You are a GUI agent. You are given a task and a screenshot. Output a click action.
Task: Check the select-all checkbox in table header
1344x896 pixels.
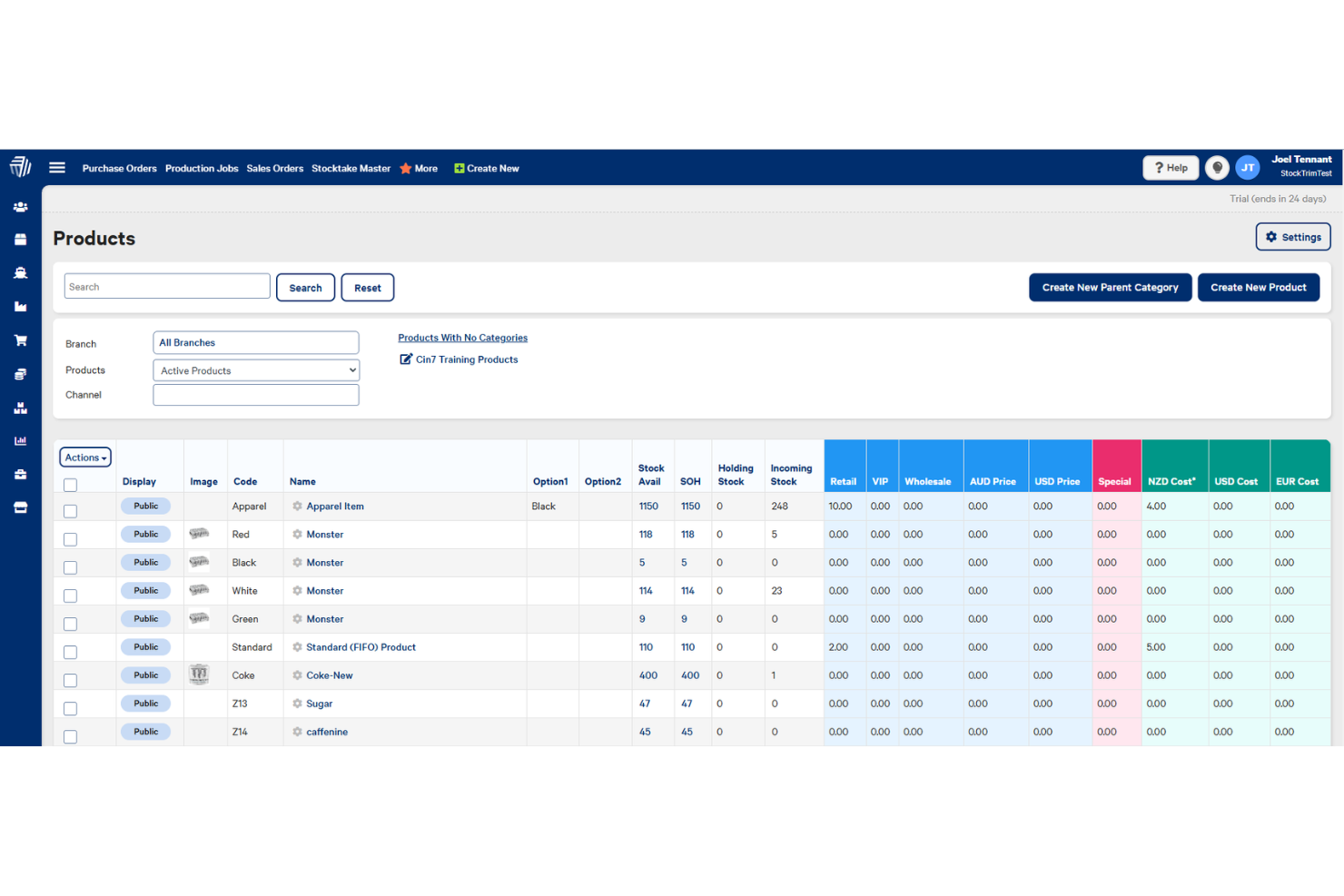pyautogui.click(x=70, y=485)
